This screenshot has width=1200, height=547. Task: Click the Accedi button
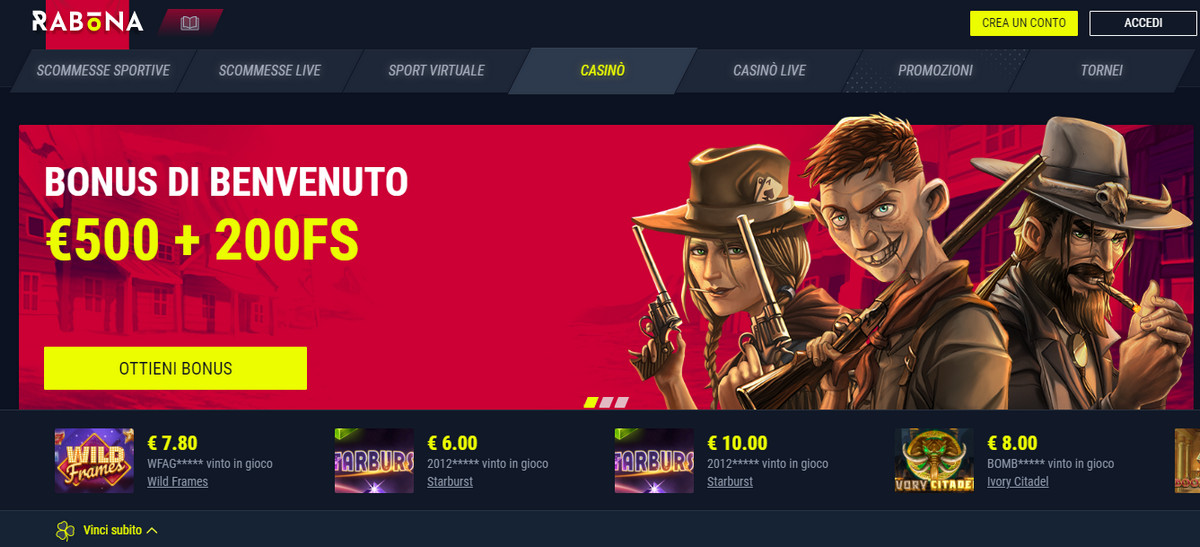[1143, 23]
